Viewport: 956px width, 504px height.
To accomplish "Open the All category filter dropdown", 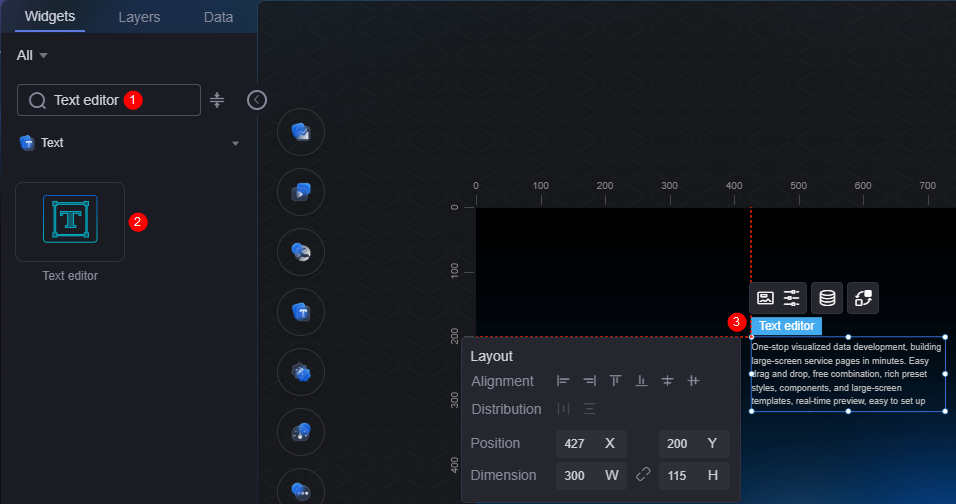I will point(32,55).
